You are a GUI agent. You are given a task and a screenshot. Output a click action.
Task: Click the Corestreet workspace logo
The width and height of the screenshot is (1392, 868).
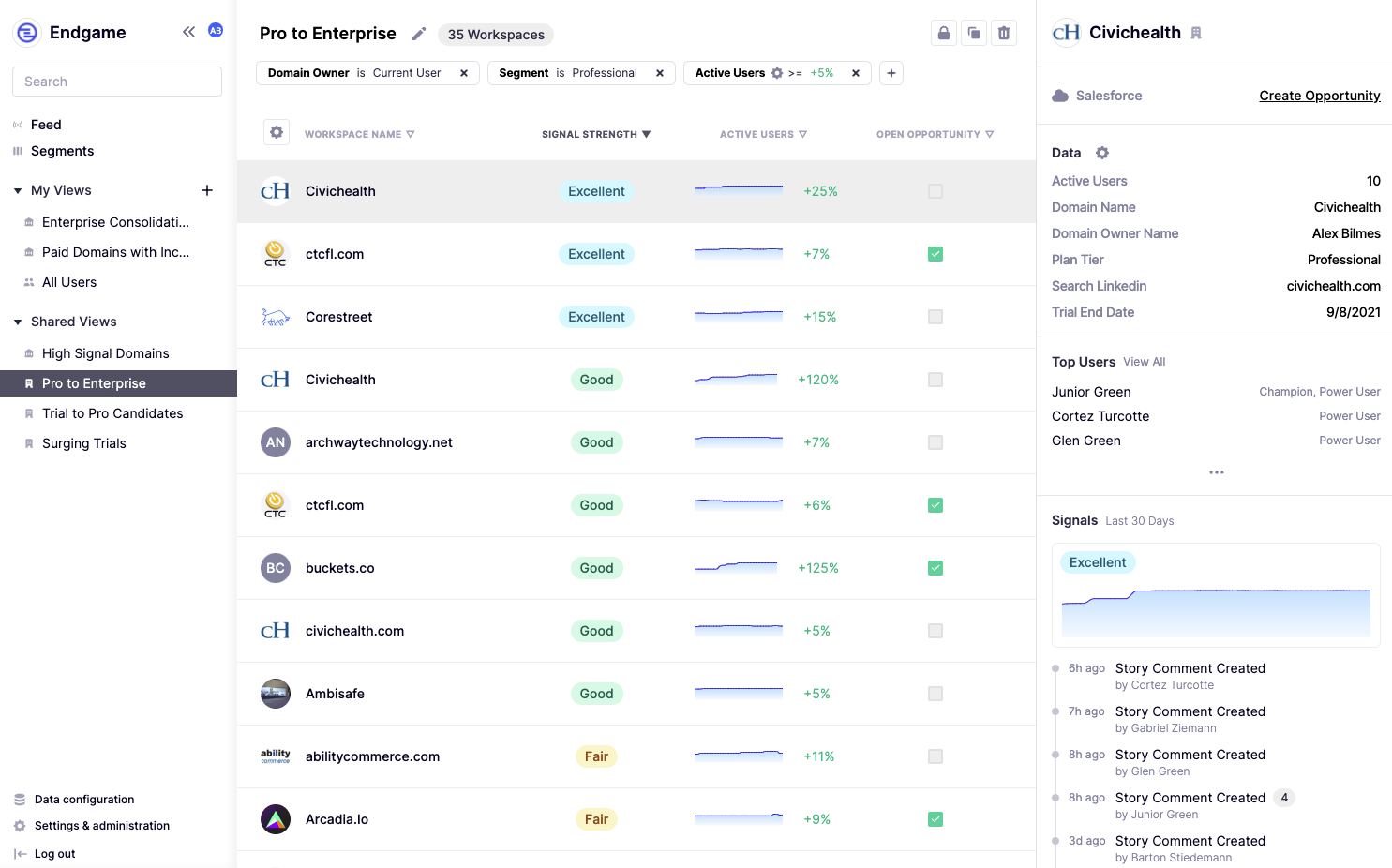click(x=276, y=317)
